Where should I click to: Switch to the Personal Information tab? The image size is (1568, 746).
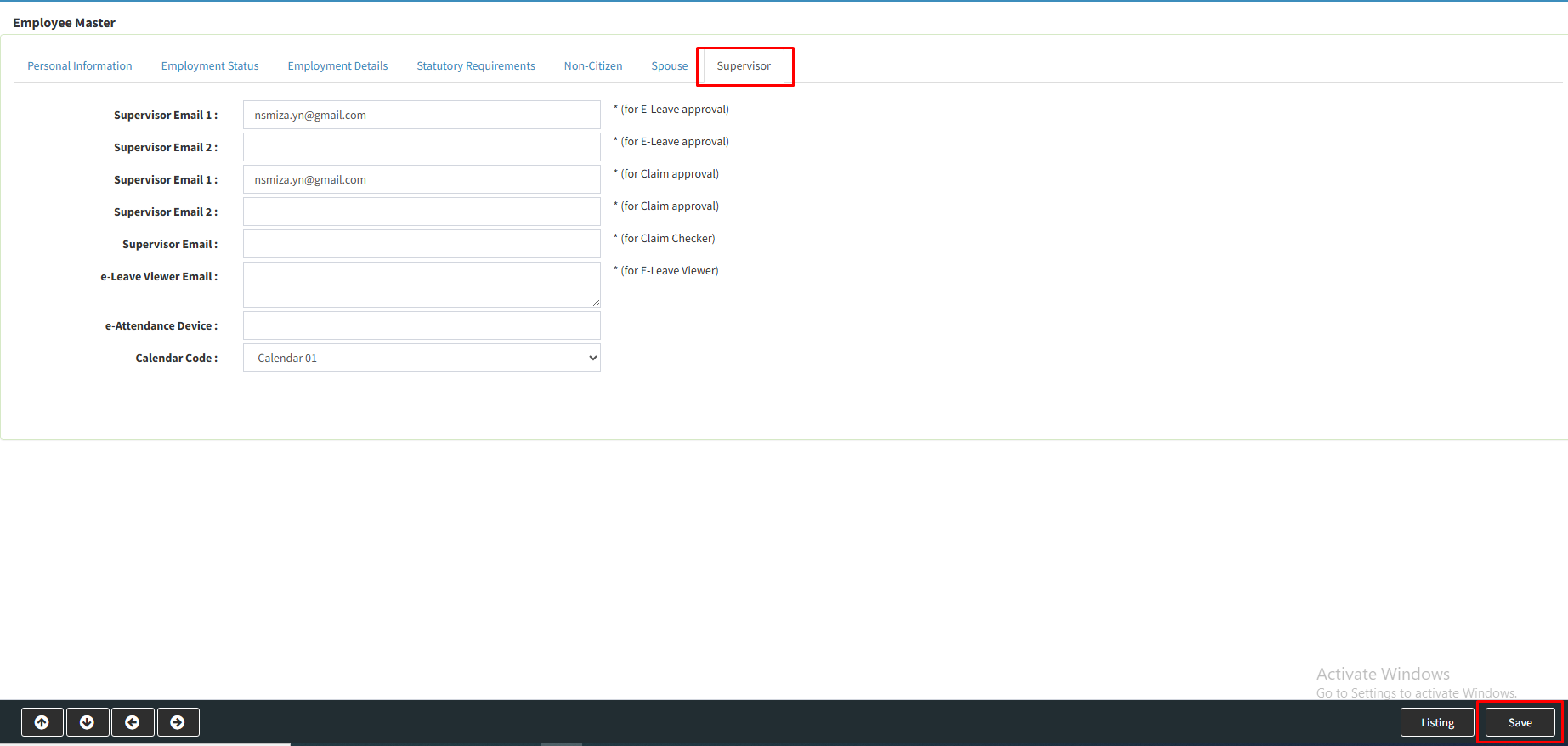pyautogui.click(x=80, y=66)
